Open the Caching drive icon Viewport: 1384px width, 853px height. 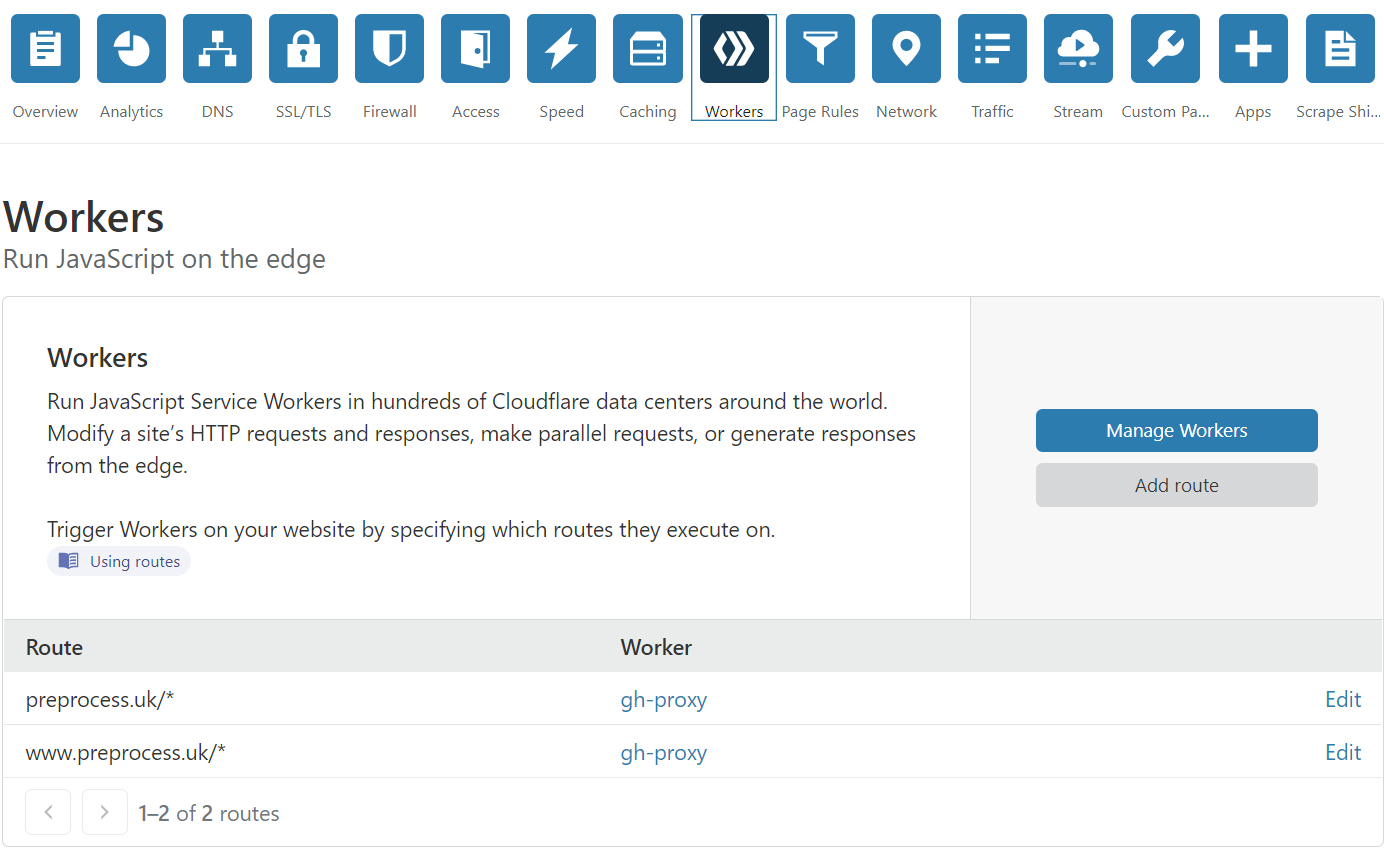click(x=647, y=48)
